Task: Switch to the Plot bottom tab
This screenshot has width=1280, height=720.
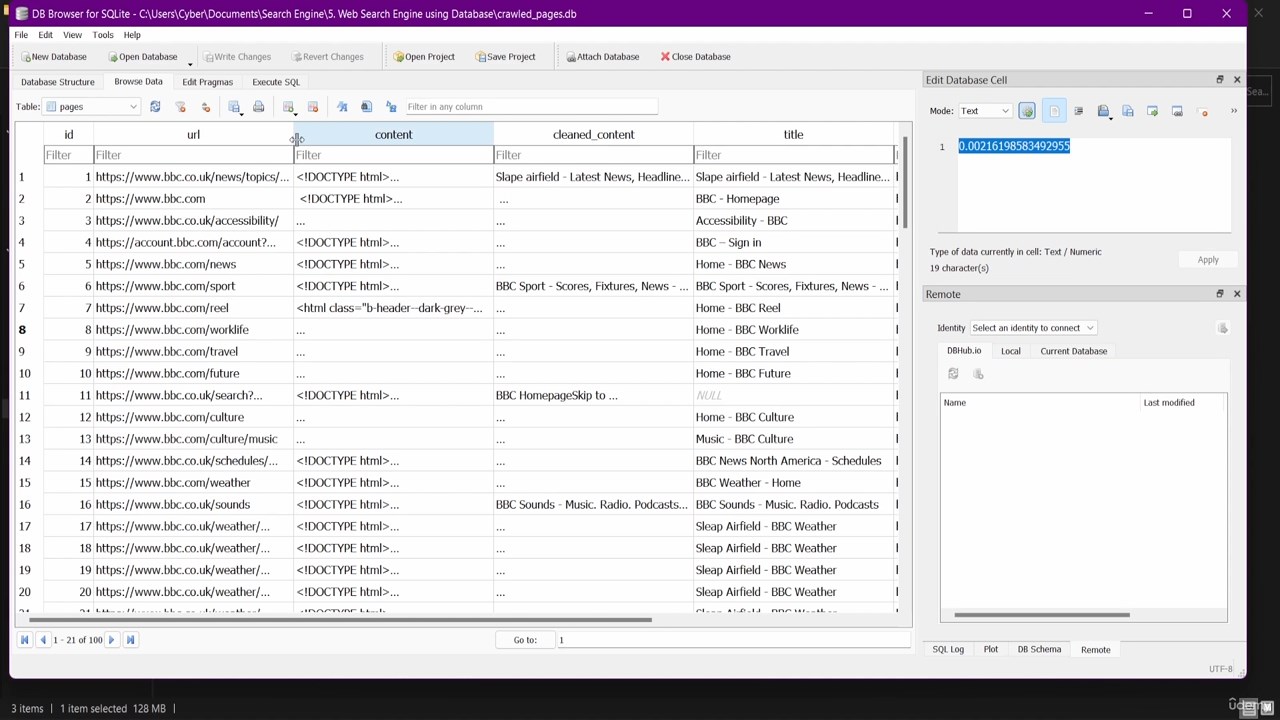Action: (x=990, y=650)
